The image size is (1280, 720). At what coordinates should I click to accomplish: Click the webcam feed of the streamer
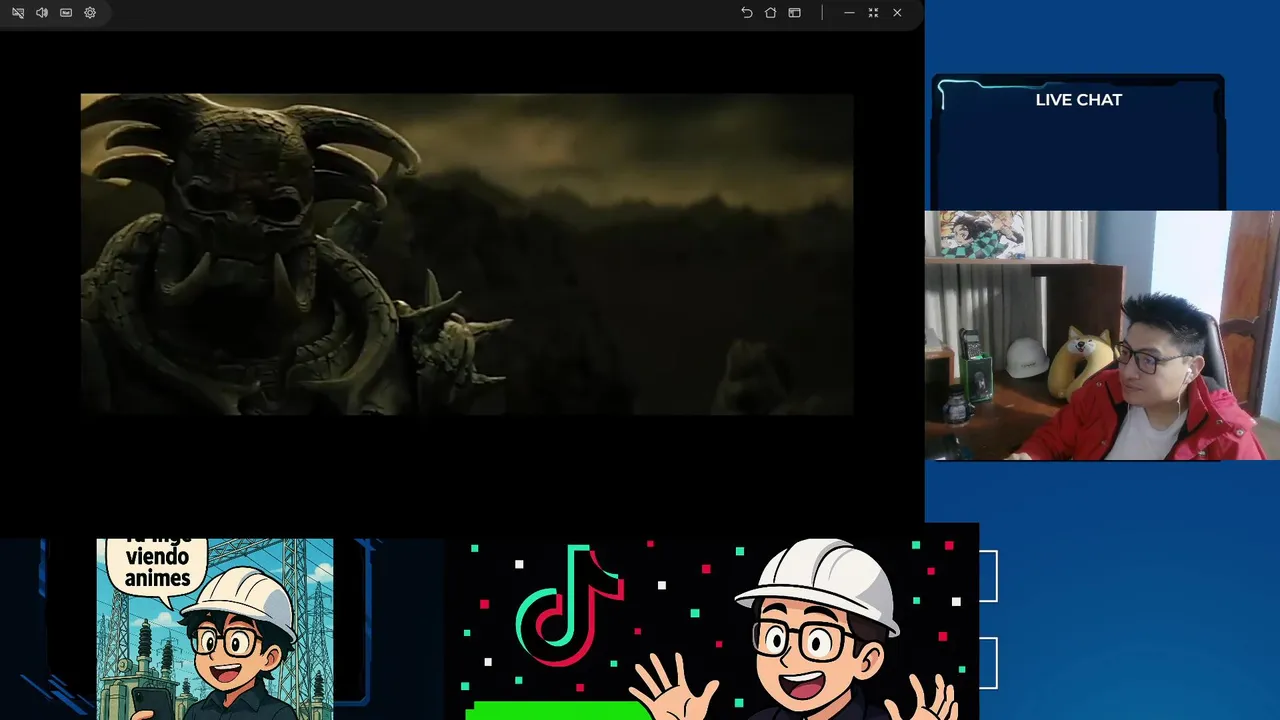tap(1102, 335)
